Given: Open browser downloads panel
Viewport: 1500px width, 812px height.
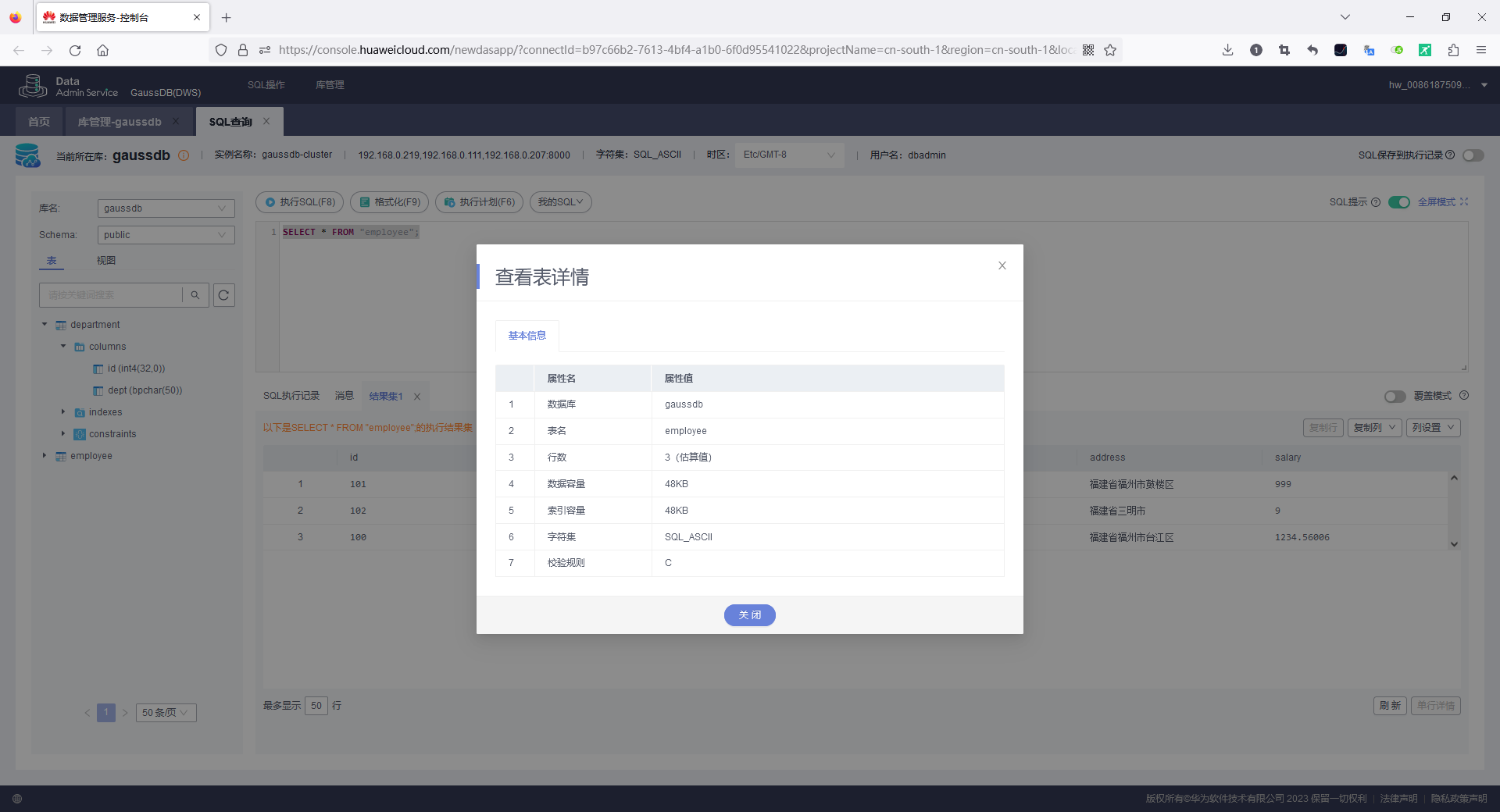Looking at the screenshot, I should point(1227,50).
